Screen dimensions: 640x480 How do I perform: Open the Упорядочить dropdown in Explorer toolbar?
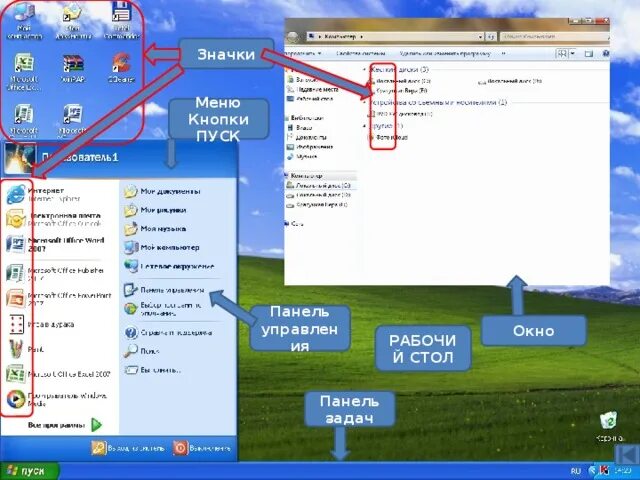pyautogui.click(x=302, y=53)
